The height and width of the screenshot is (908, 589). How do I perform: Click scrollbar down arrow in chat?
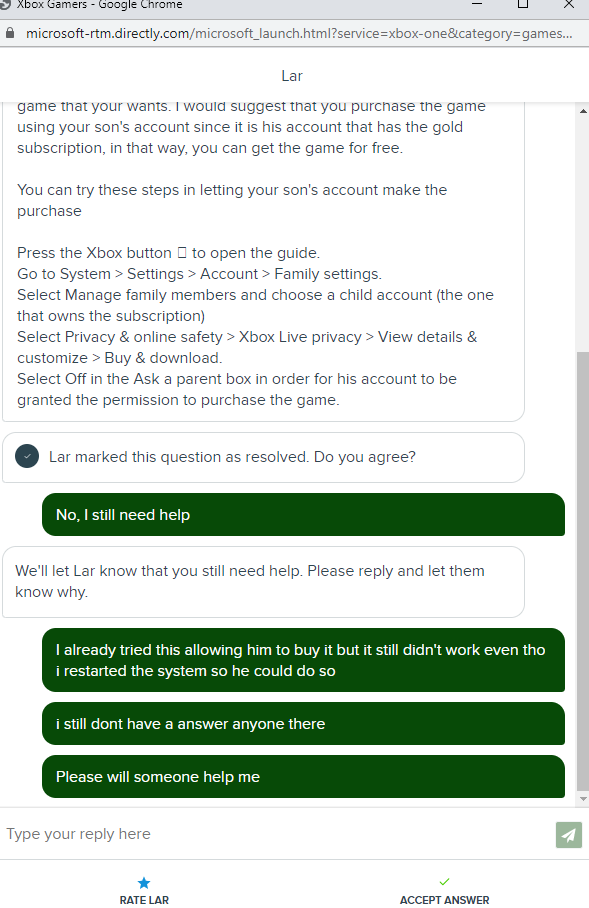tap(583, 799)
